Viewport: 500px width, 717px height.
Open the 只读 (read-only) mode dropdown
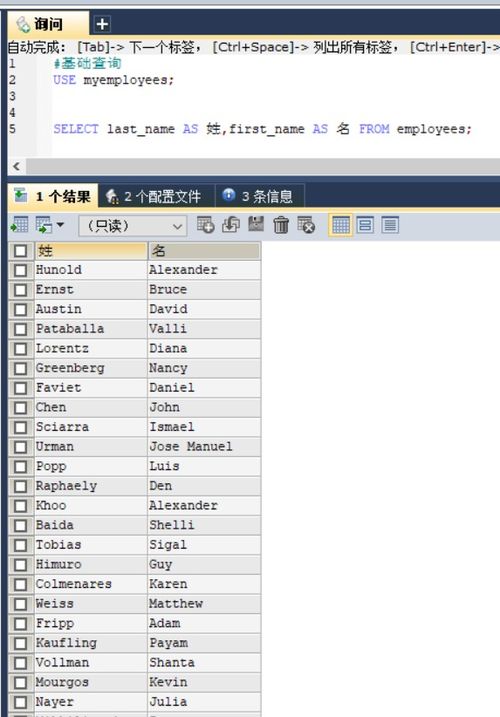pos(133,226)
